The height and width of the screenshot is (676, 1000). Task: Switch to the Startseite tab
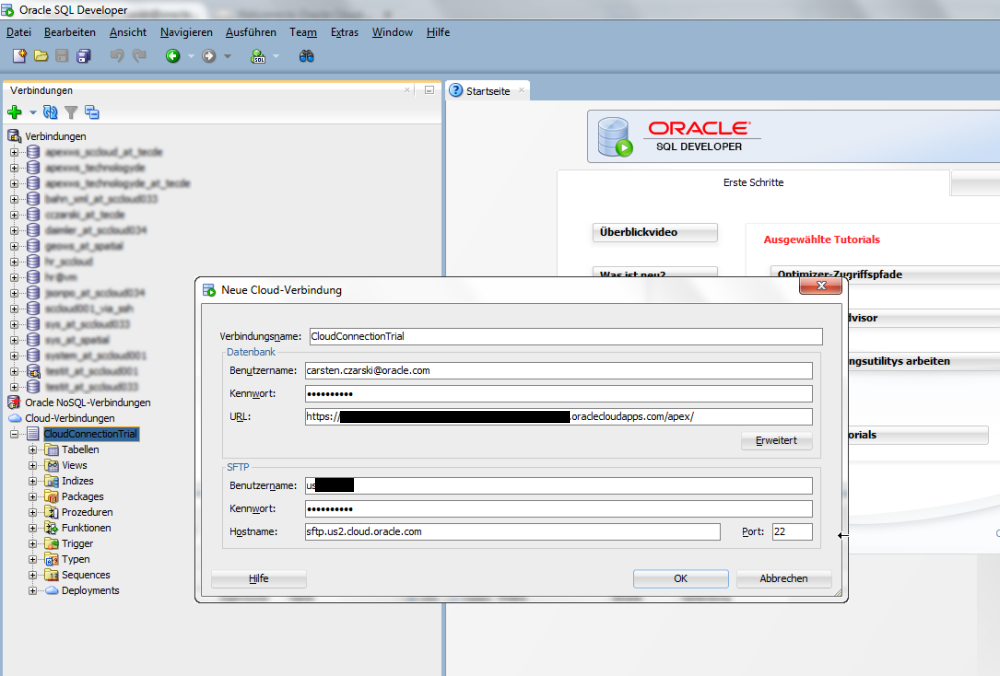coord(489,89)
